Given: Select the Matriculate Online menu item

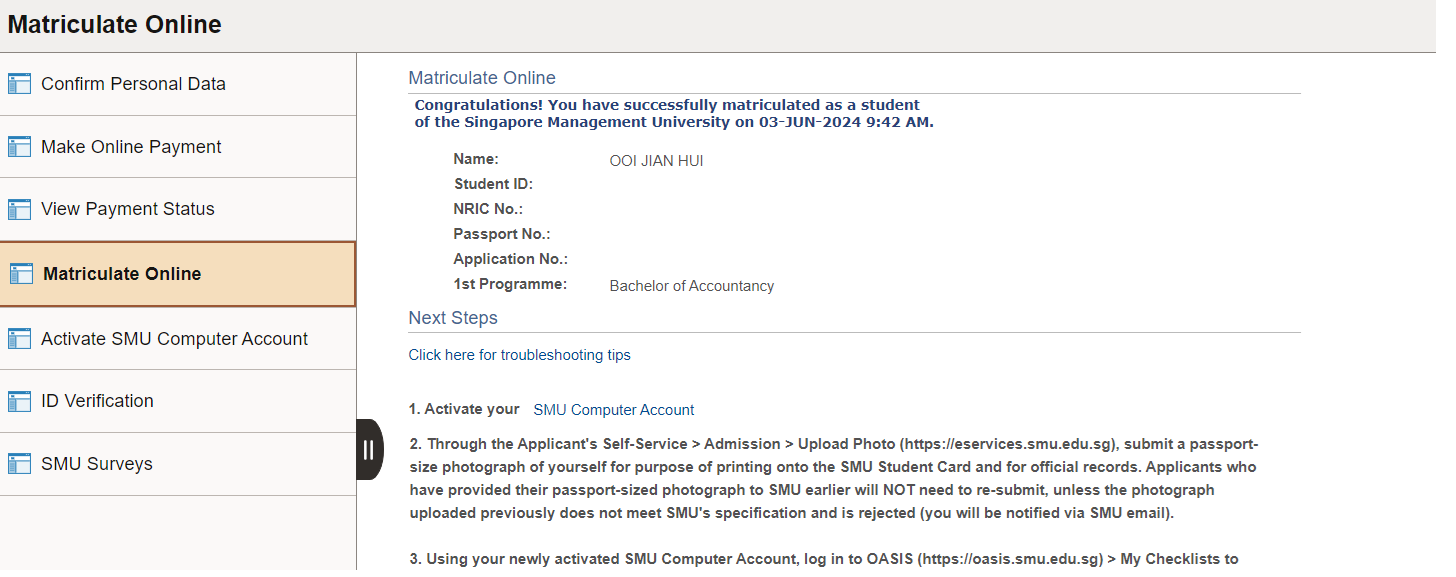Looking at the screenshot, I should [178, 274].
